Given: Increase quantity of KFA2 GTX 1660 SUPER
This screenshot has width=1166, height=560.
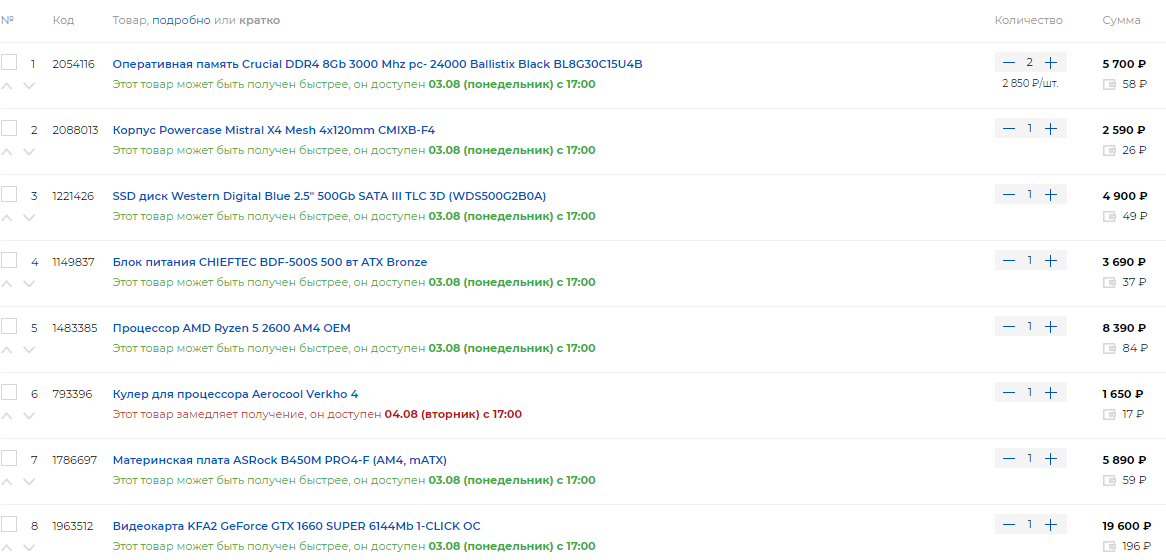Looking at the screenshot, I should [x=1050, y=524].
